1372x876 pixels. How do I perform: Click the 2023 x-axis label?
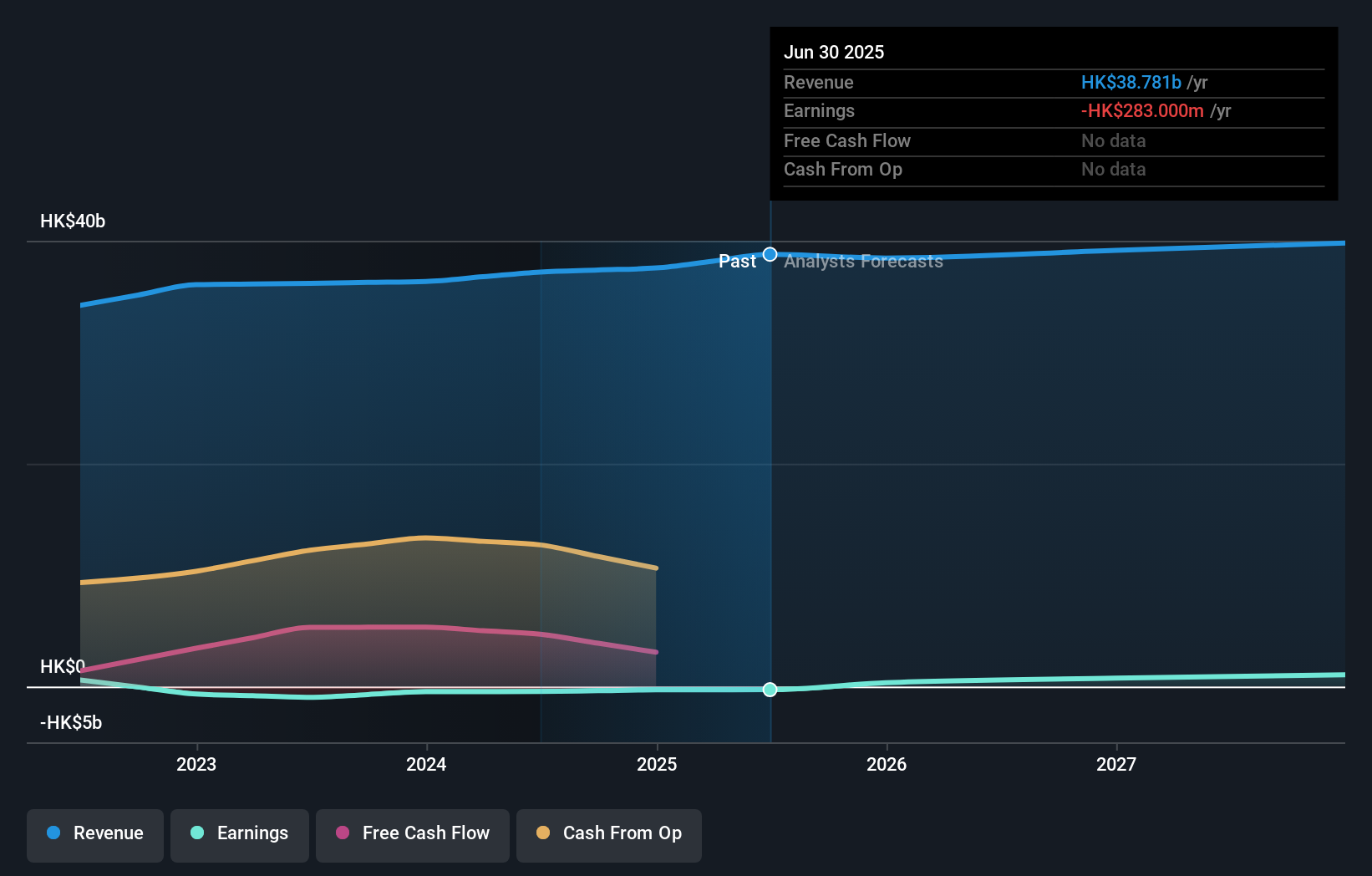(x=196, y=764)
